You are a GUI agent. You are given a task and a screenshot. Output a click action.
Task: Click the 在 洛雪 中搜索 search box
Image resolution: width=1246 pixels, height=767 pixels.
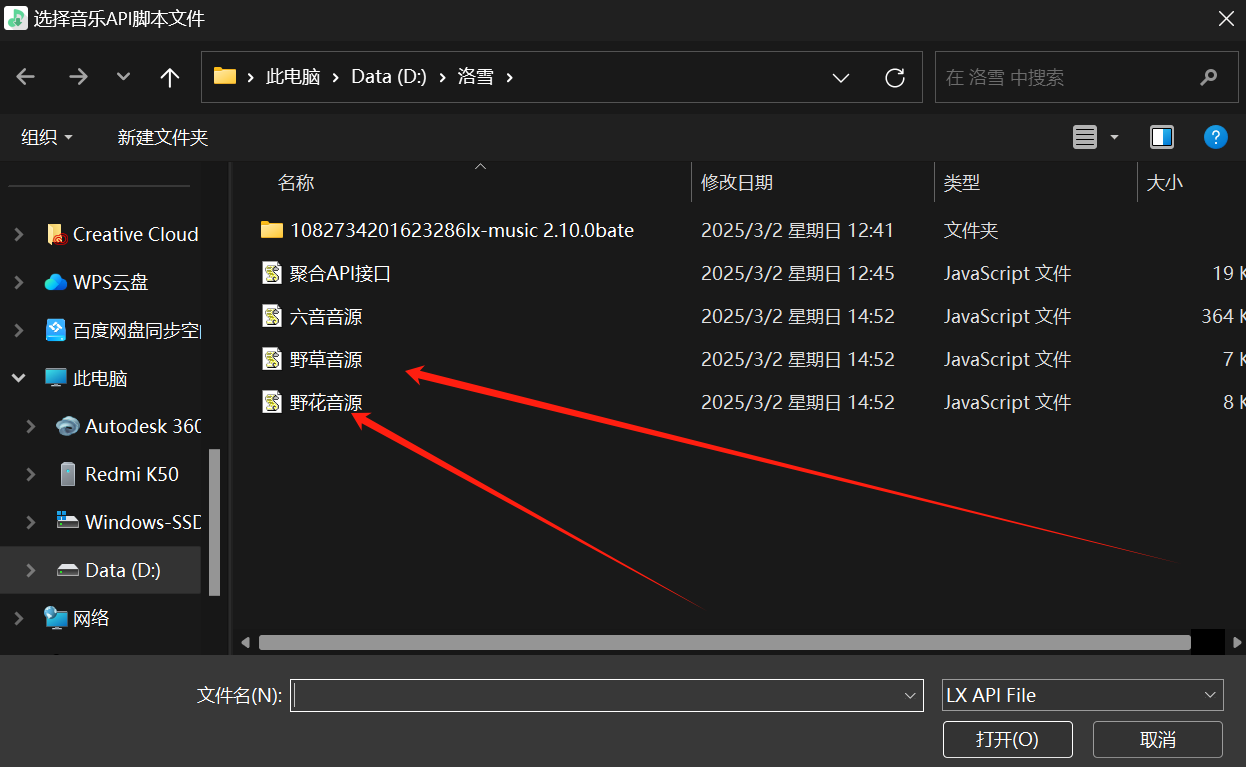tap(1086, 77)
